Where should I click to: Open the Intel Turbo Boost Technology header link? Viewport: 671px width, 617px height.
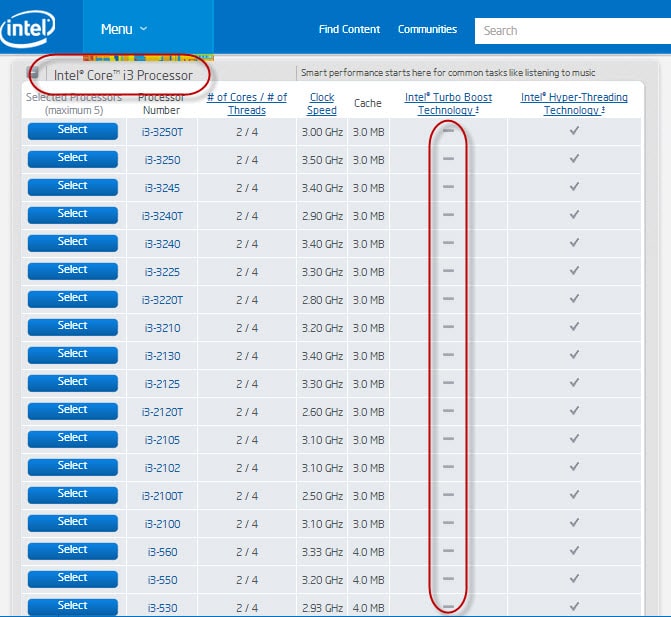(448, 104)
